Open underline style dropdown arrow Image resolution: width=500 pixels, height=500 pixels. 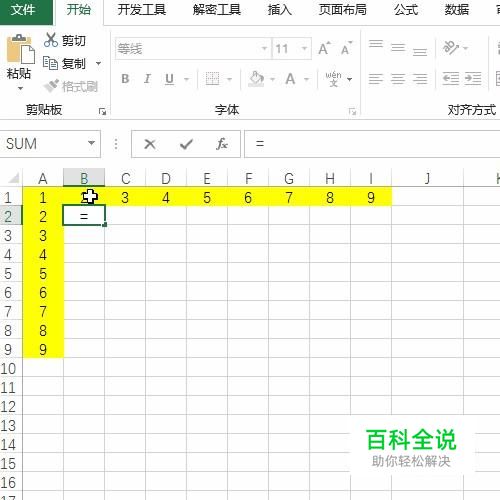[x=187, y=79]
